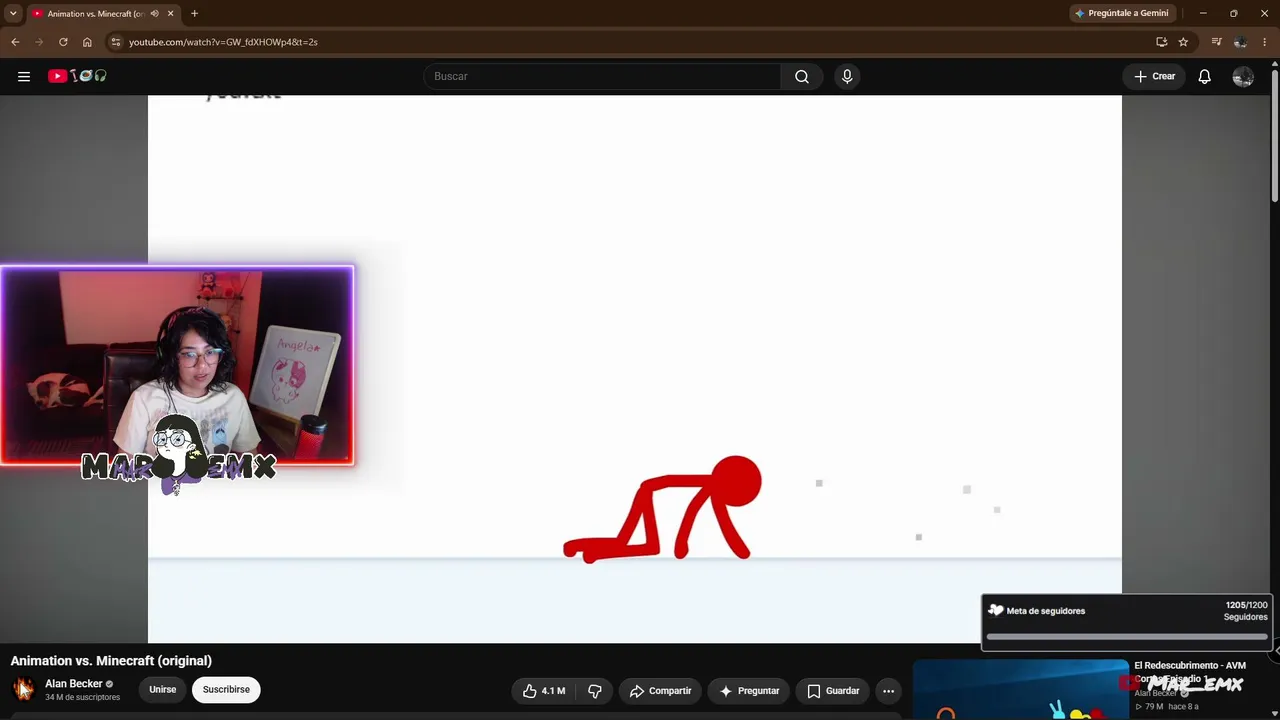Click the 34 M de suscriptores text
1280x720 pixels.
(x=83, y=697)
